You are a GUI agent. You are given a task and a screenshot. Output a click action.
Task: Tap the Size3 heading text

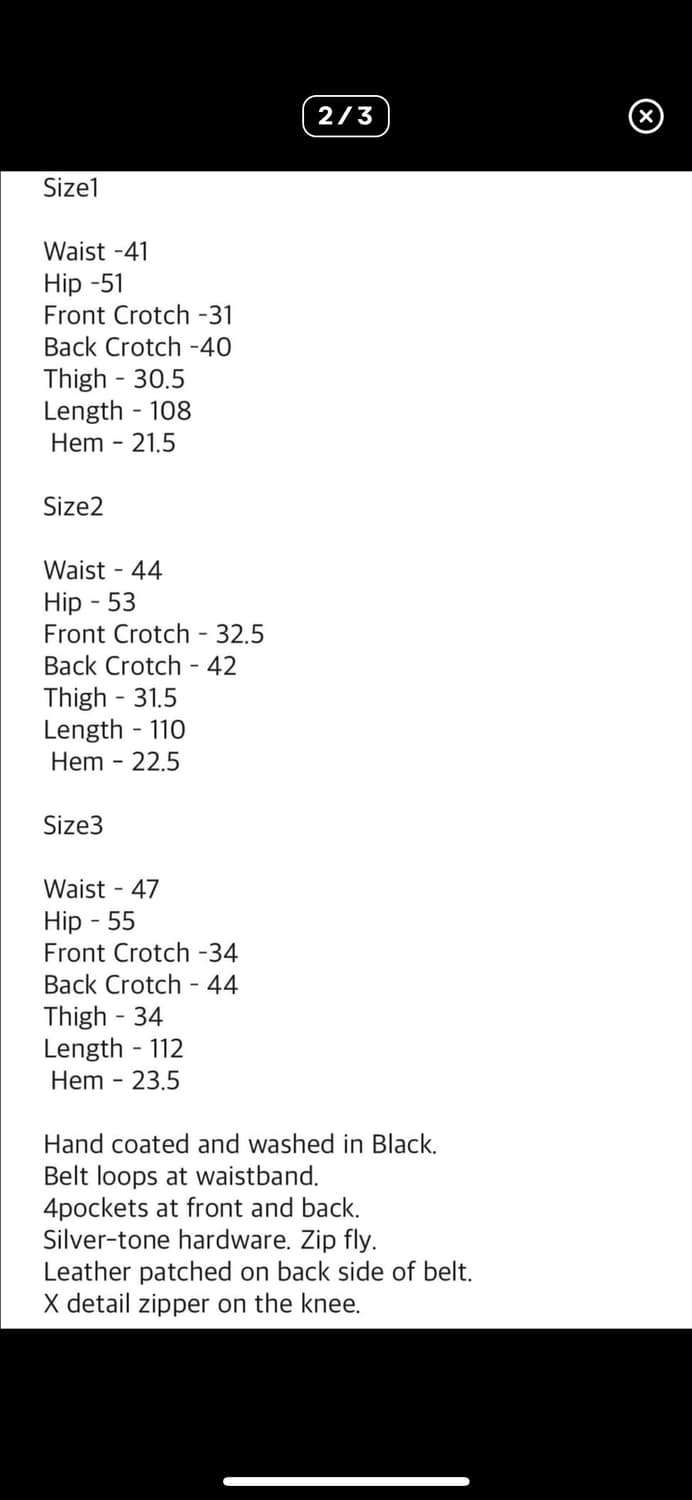tap(73, 825)
